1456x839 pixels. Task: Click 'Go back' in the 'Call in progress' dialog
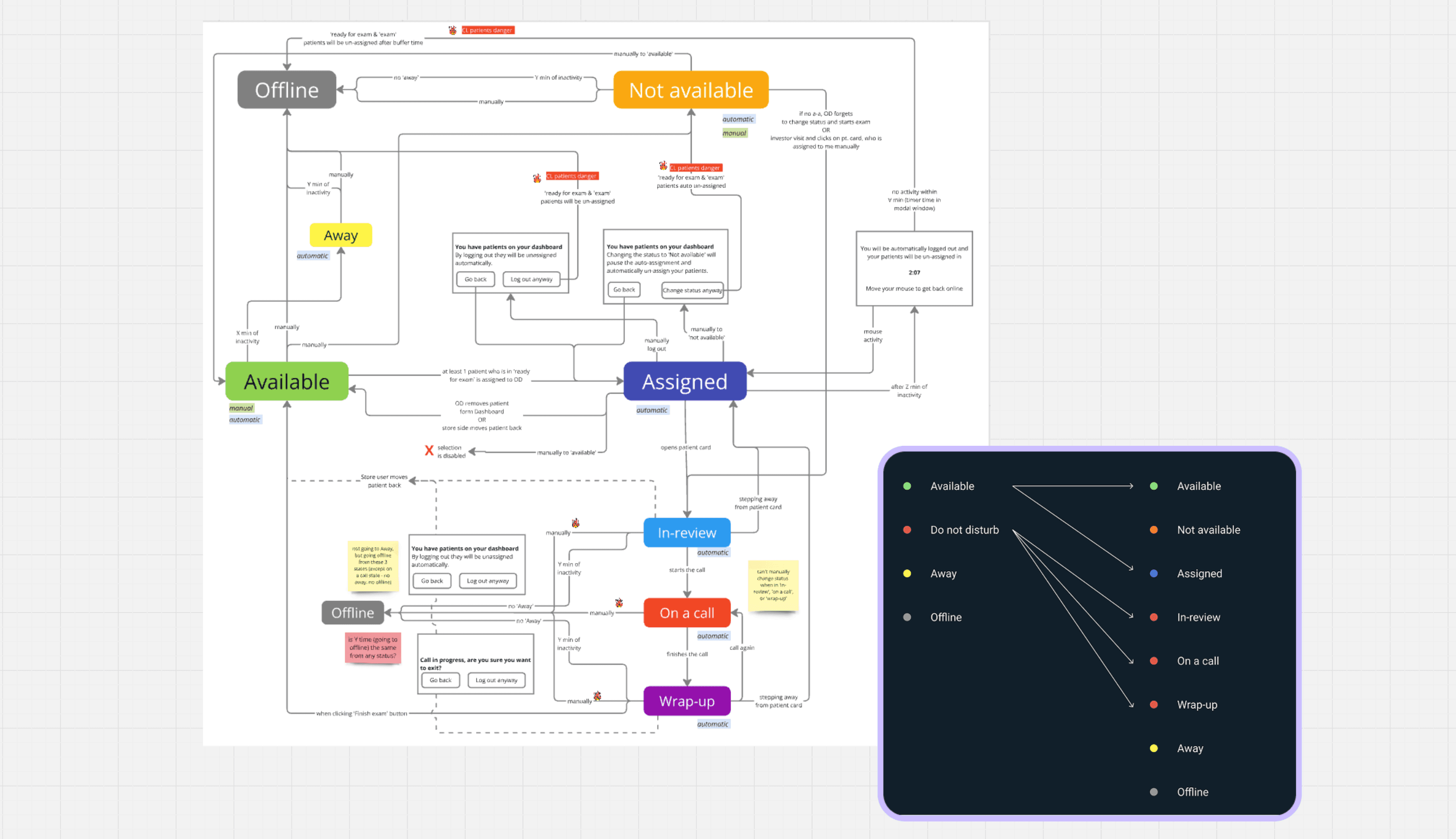coord(441,680)
